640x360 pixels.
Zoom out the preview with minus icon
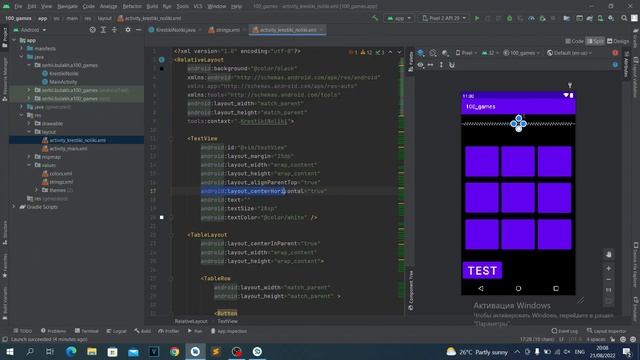[x=609, y=280]
